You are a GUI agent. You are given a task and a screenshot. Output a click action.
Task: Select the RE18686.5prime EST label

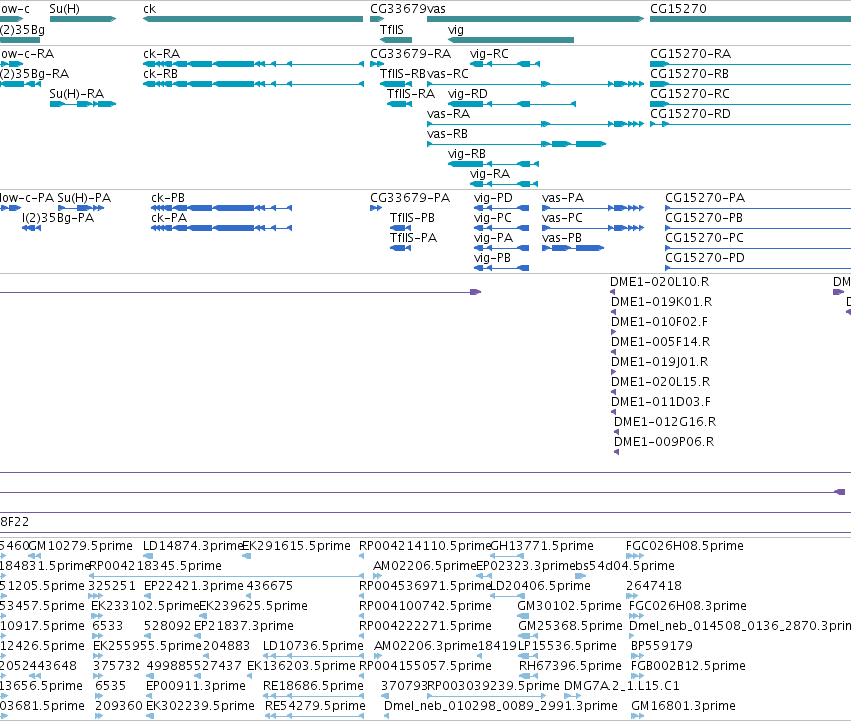[313, 686]
